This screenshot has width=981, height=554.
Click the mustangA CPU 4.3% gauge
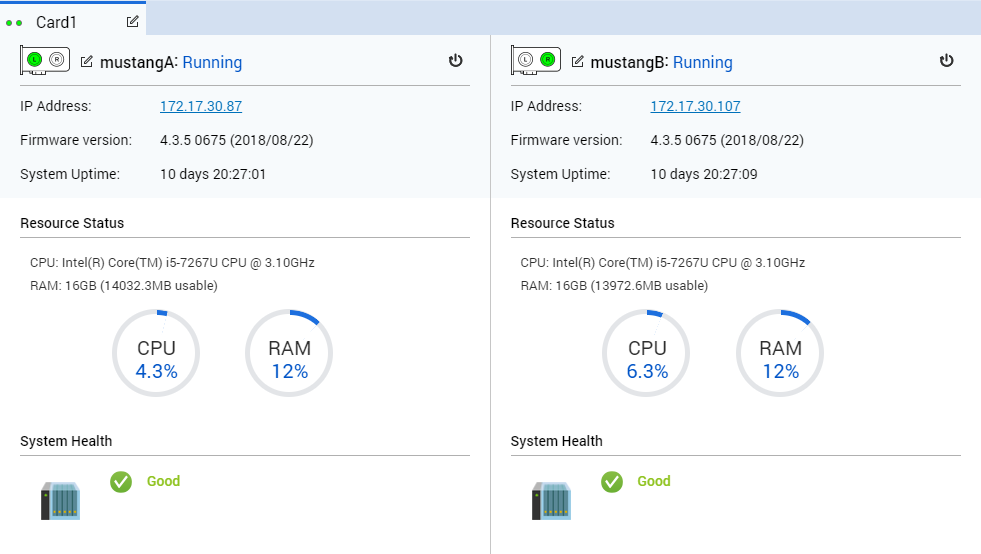click(156, 353)
